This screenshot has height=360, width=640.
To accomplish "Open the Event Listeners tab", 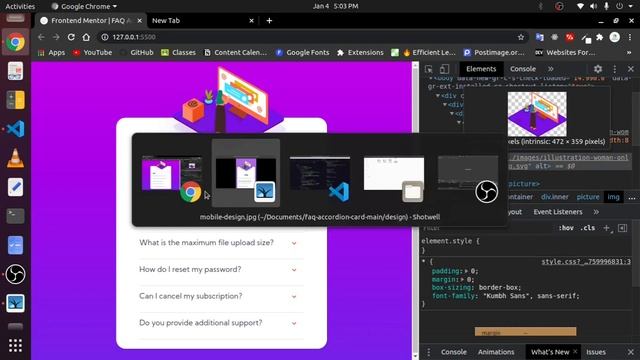I will 558,212.
